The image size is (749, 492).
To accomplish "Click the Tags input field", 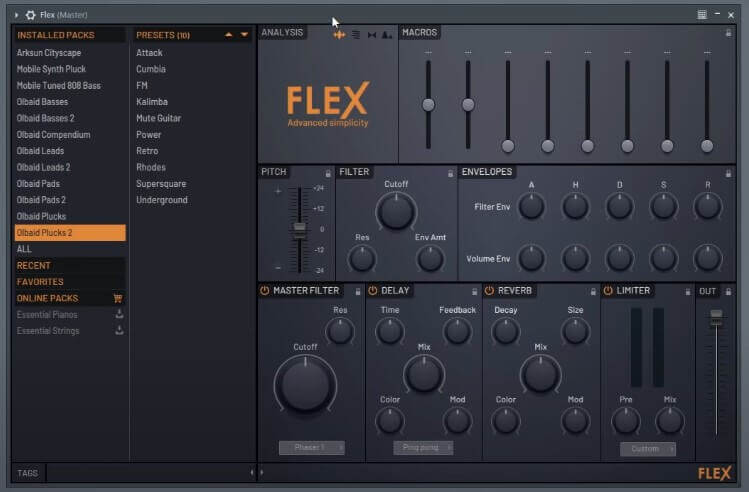I will (147, 472).
